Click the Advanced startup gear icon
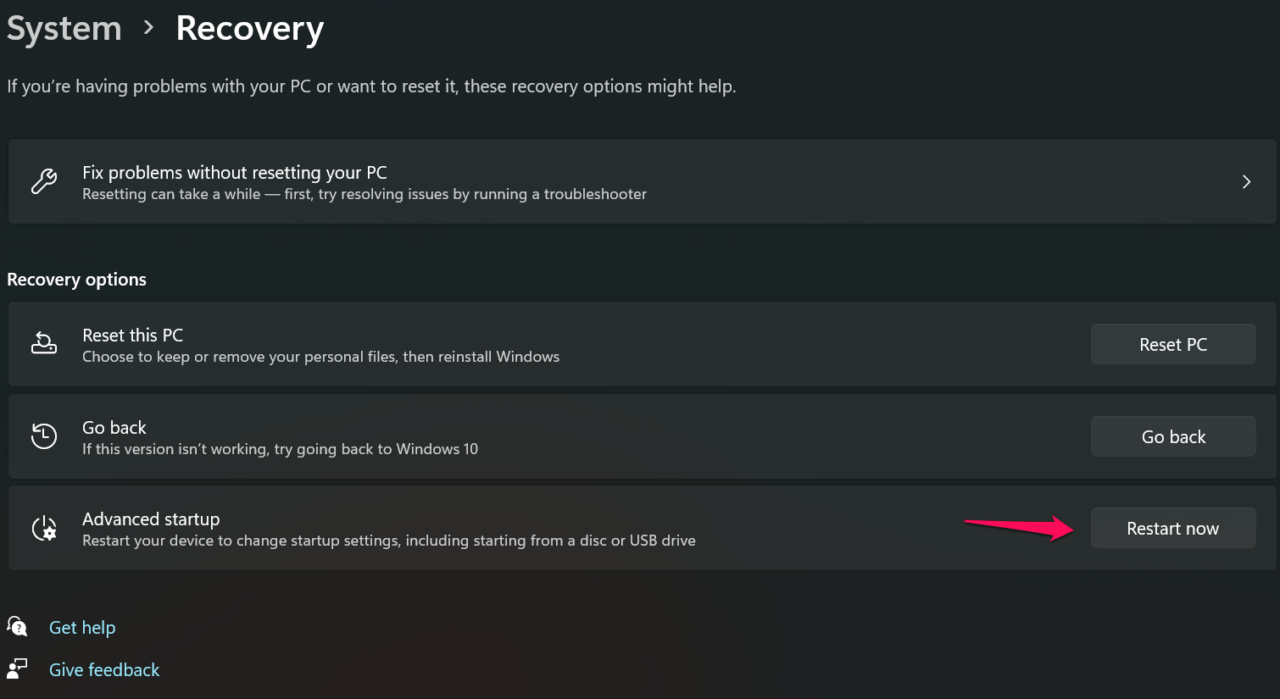The image size is (1280, 699). pos(44,529)
